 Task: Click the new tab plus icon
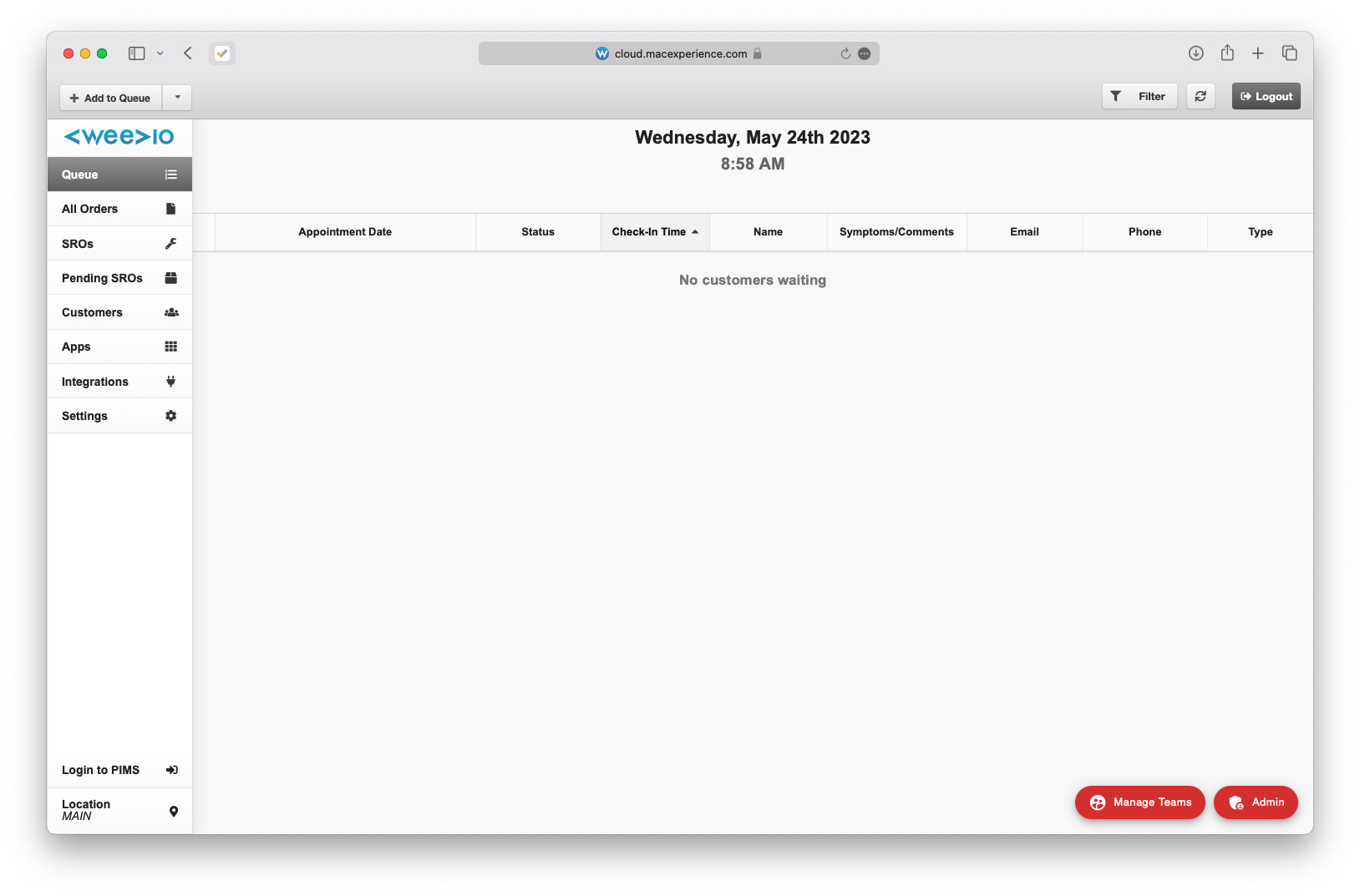pyautogui.click(x=1257, y=53)
